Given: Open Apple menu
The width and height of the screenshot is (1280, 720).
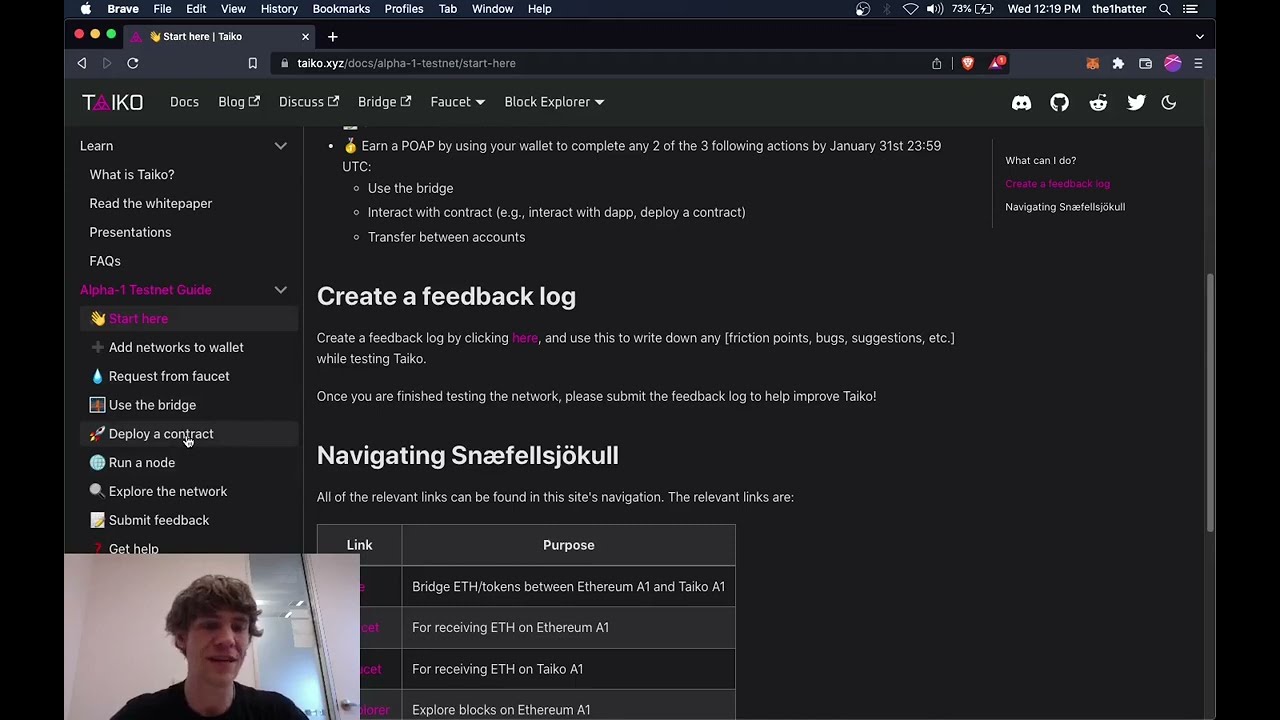Looking at the screenshot, I should [x=86, y=9].
